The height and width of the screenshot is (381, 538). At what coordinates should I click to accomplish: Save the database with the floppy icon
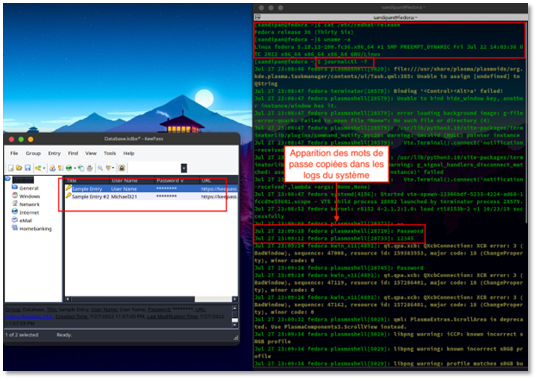(28, 168)
